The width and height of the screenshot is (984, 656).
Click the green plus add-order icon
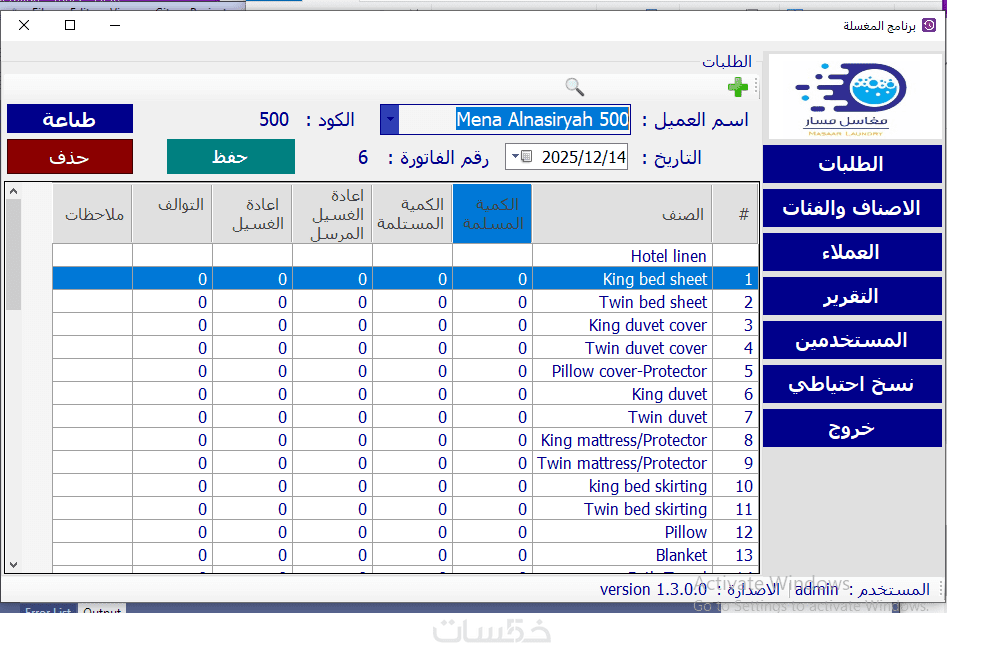(737, 87)
